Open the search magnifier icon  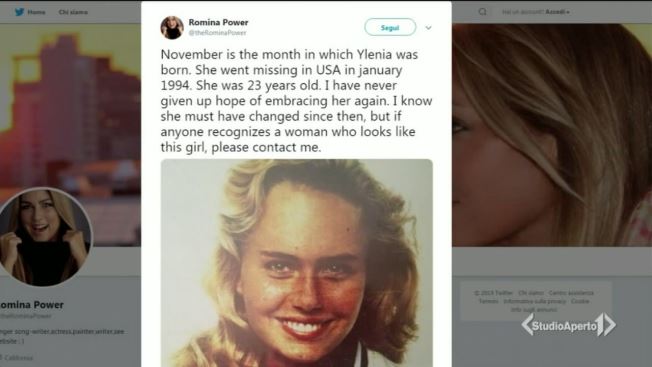[x=482, y=12]
